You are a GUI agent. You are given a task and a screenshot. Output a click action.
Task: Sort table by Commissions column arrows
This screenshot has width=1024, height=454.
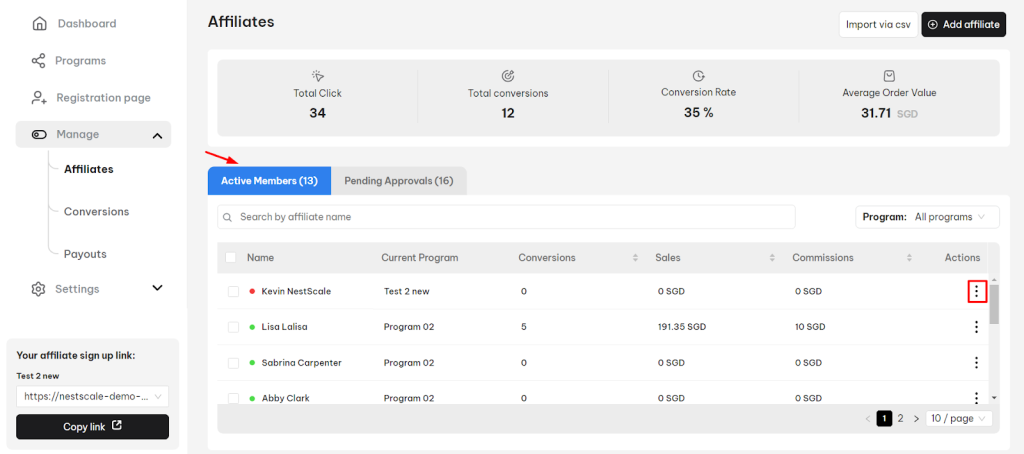pyautogui.click(x=909, y=258)
